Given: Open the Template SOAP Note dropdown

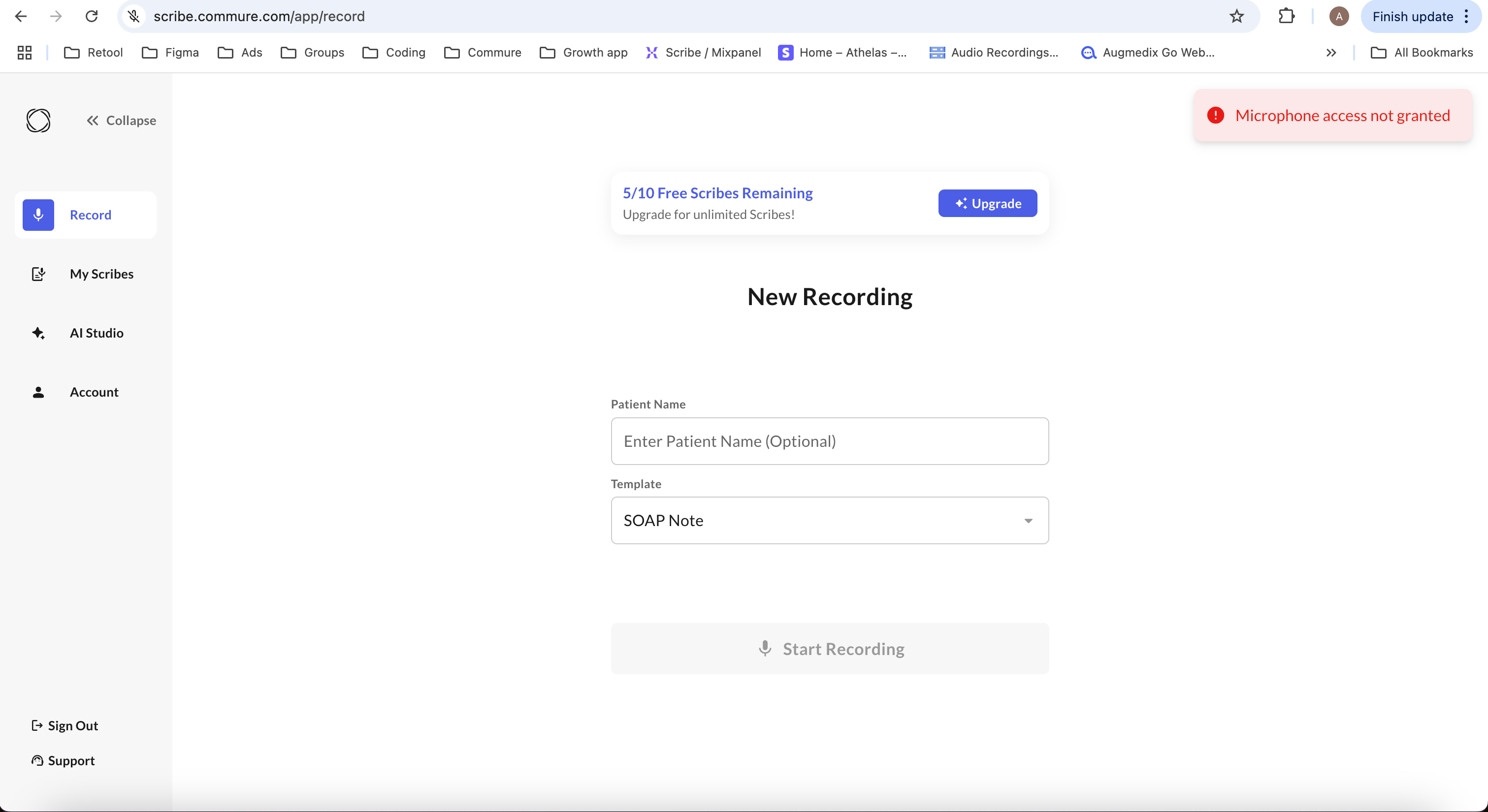Looking at the screenshot, I should coord(830,520).
